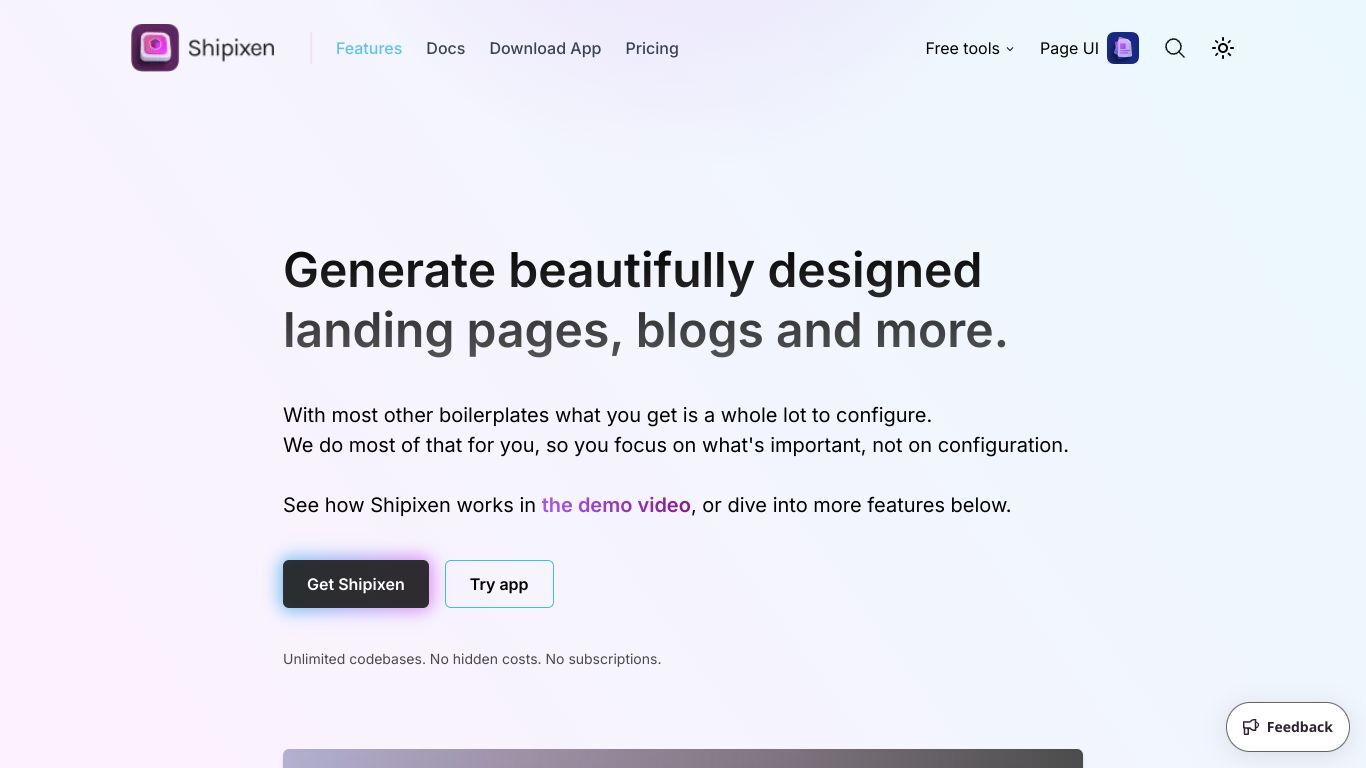Image resolution: width=1366 pixels, height=768 pixels.
Task: Expand the Free tools dropdown
Action: pyautogui.click(x=970, y=48)
